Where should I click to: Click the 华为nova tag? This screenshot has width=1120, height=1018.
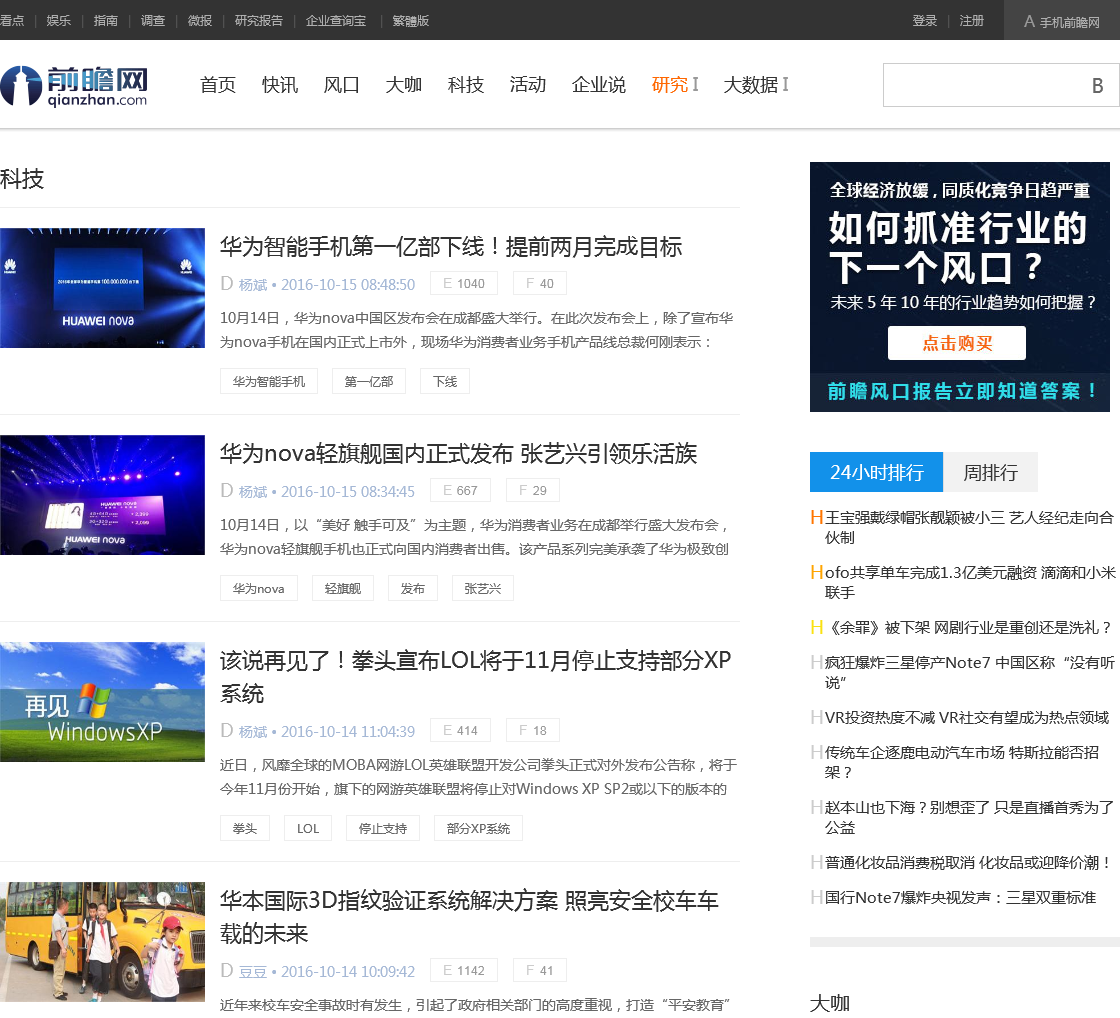click(259, 589)
